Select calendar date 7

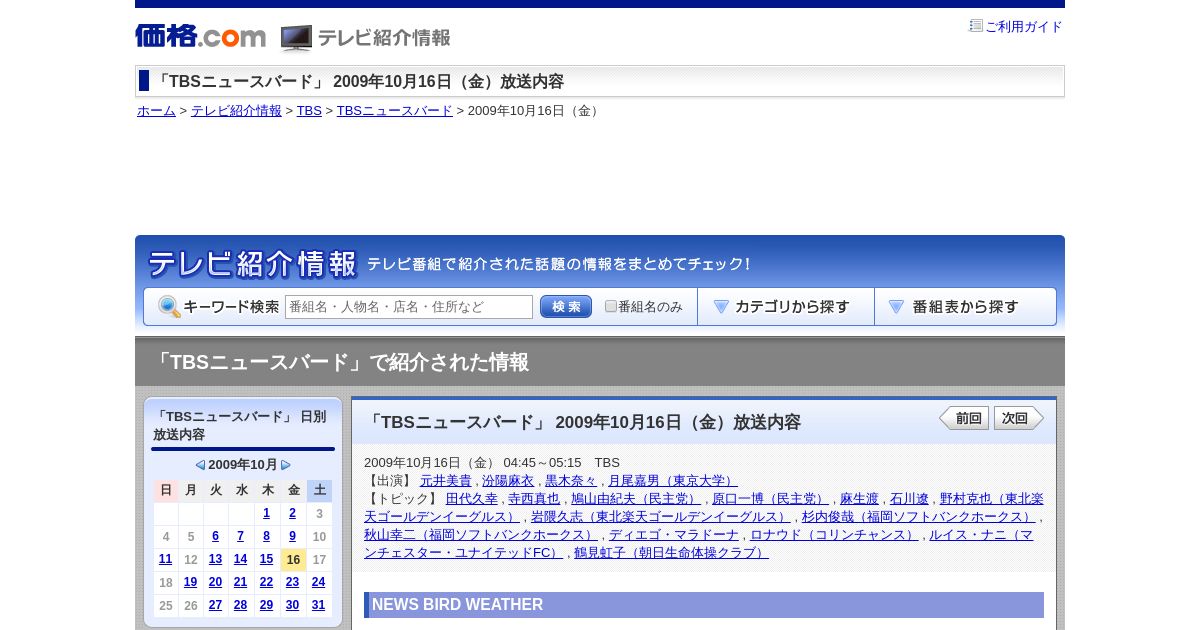point(240,537)
